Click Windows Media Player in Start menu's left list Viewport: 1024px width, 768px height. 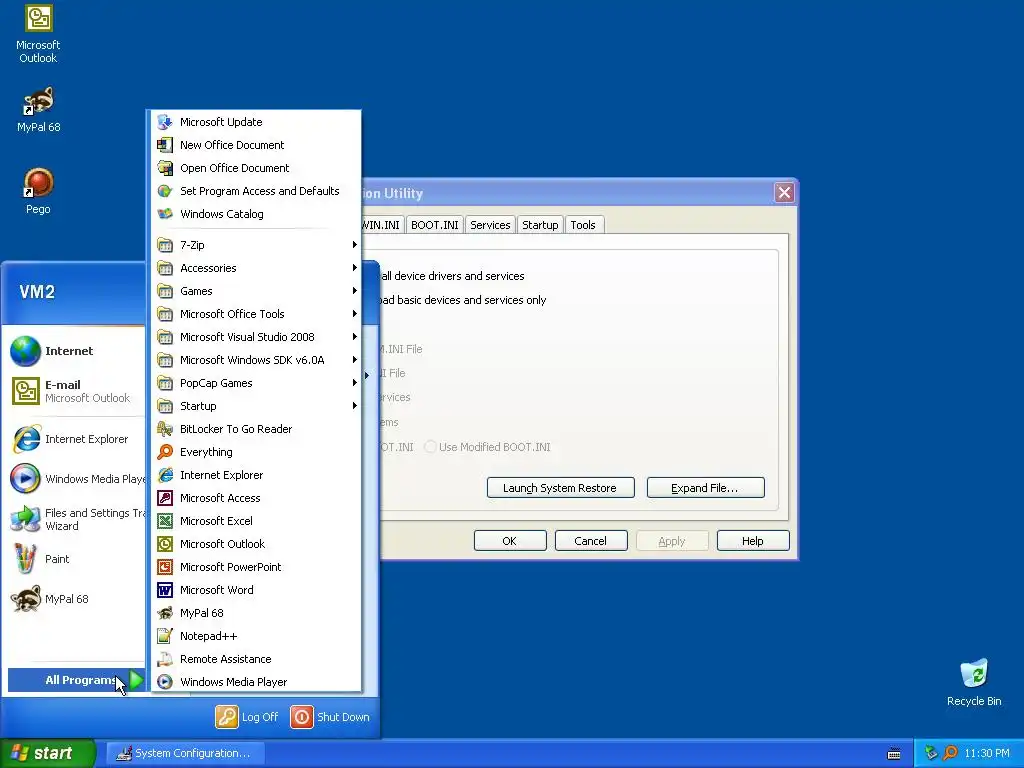pos(74,479)
